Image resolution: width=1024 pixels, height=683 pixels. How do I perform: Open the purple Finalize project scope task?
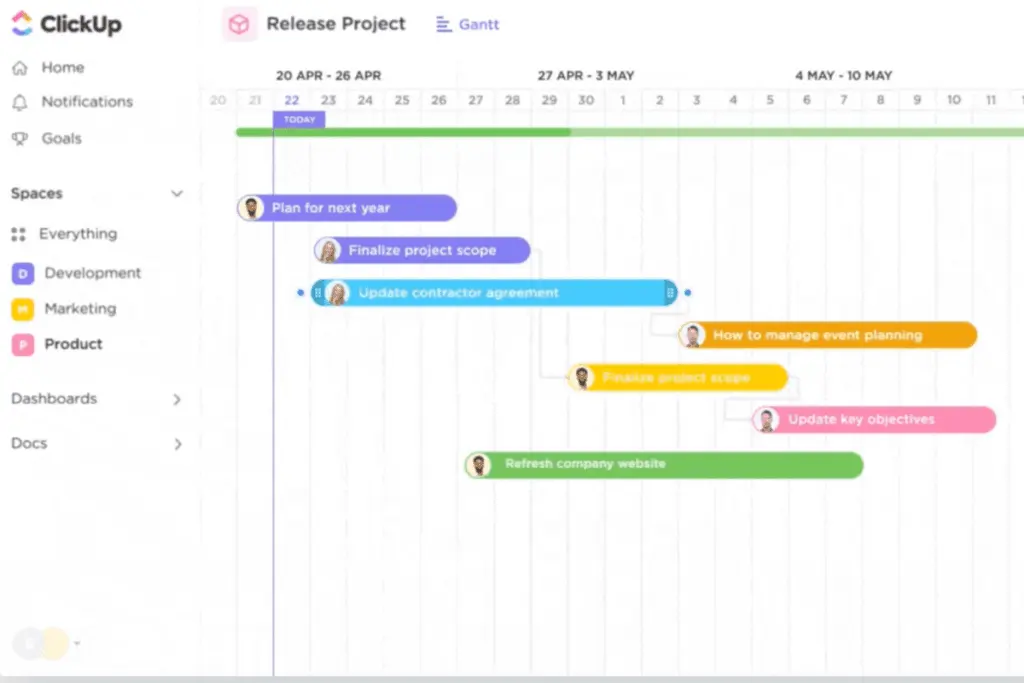[x=422, y=250]
